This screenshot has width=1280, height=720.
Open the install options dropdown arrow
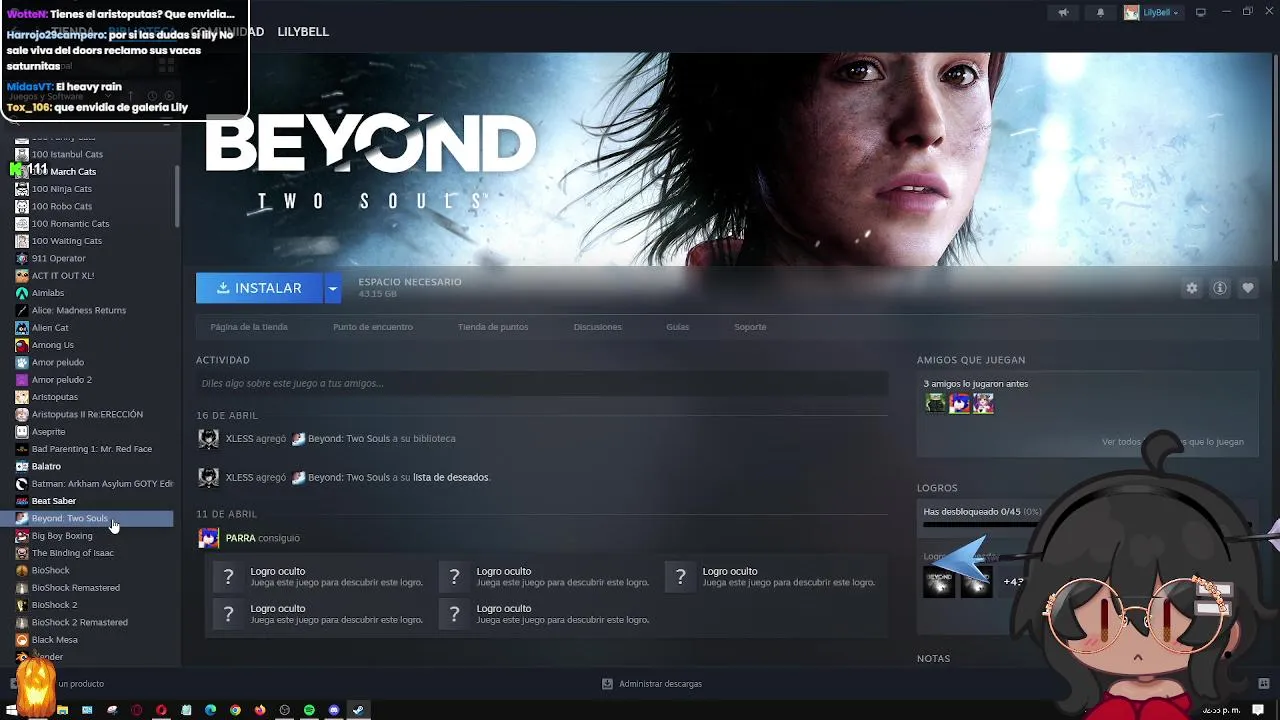point(333,288)
